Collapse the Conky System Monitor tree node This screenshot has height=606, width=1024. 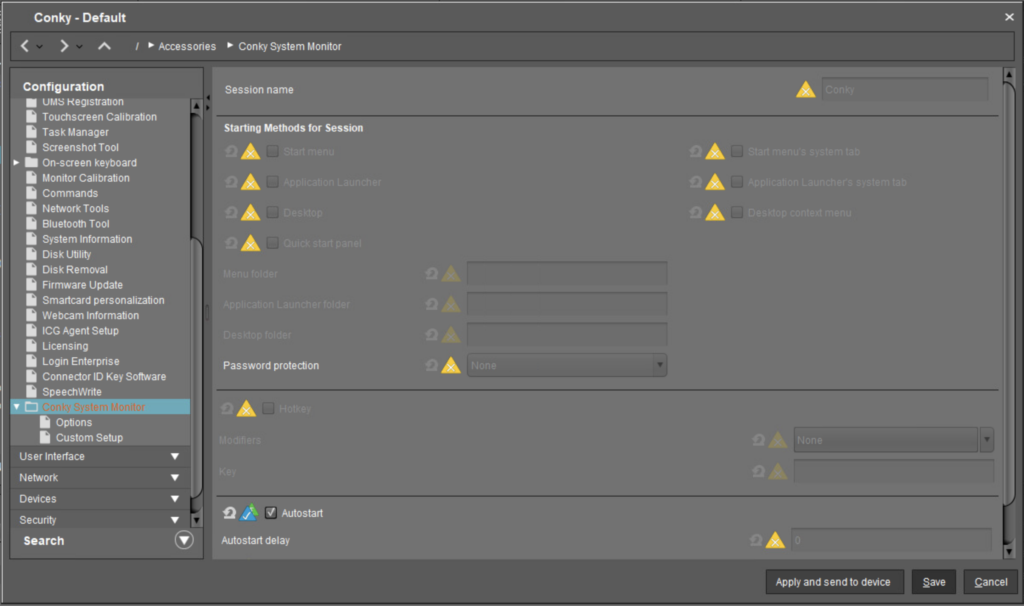(16, 407)
